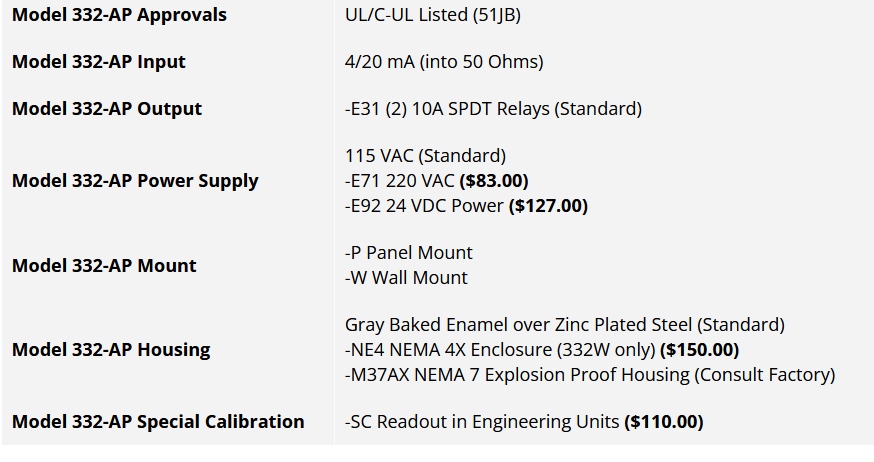Click the -E71 220 VAC option
This screenshot has height=462, width=874.
pos(400,181)
